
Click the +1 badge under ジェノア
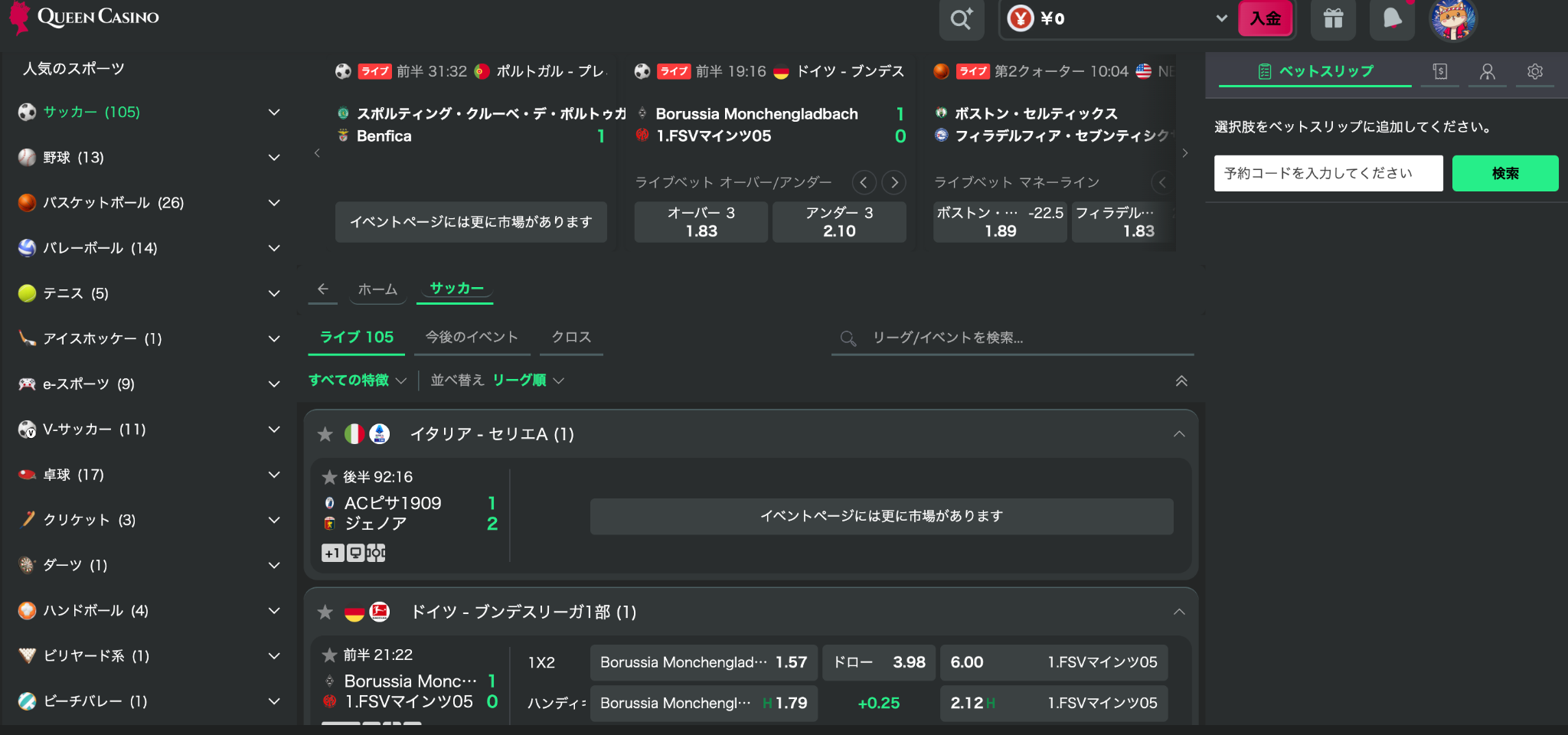(x=332, y=553)
